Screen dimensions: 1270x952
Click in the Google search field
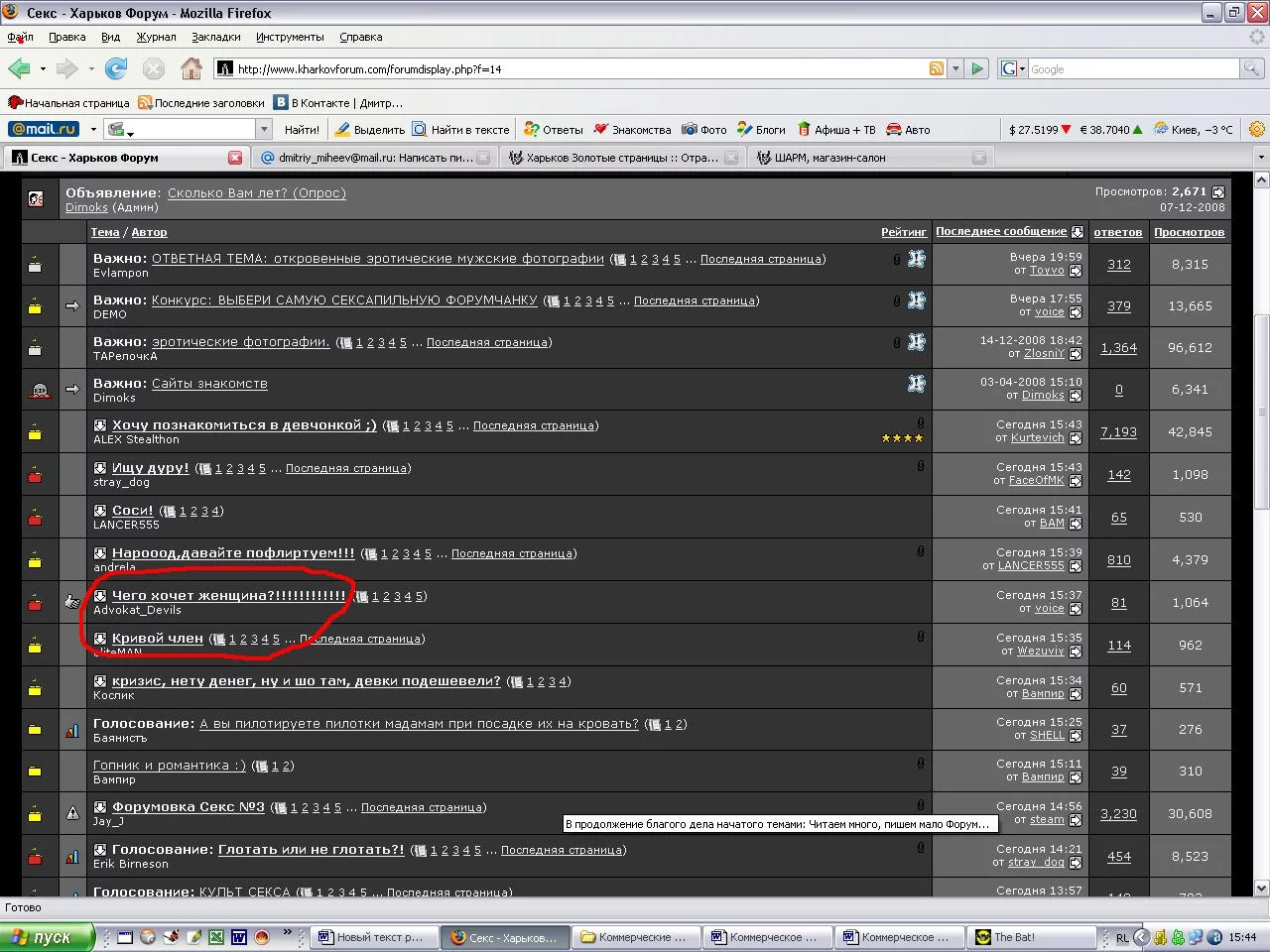1133,68
